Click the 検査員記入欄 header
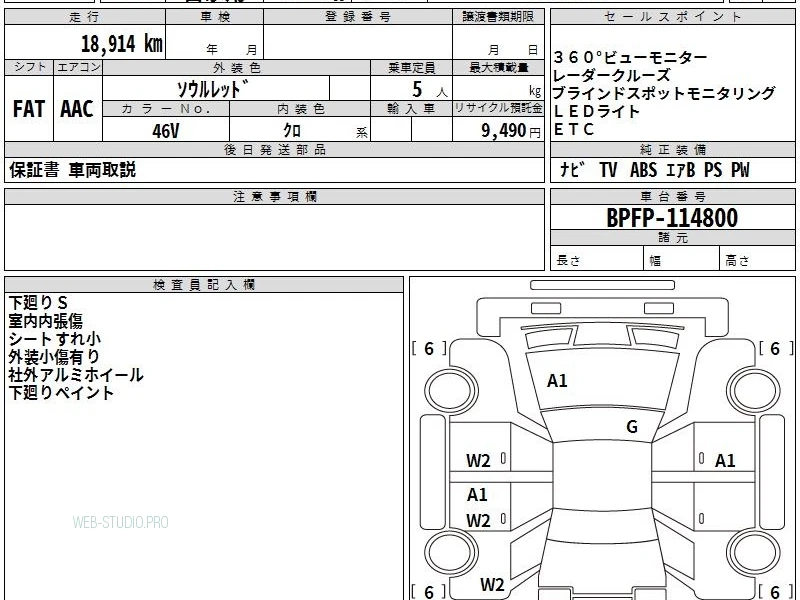Image resolution: width=800 pixels, height=600 pixels. pyautogui.click(x=204, y=285)
